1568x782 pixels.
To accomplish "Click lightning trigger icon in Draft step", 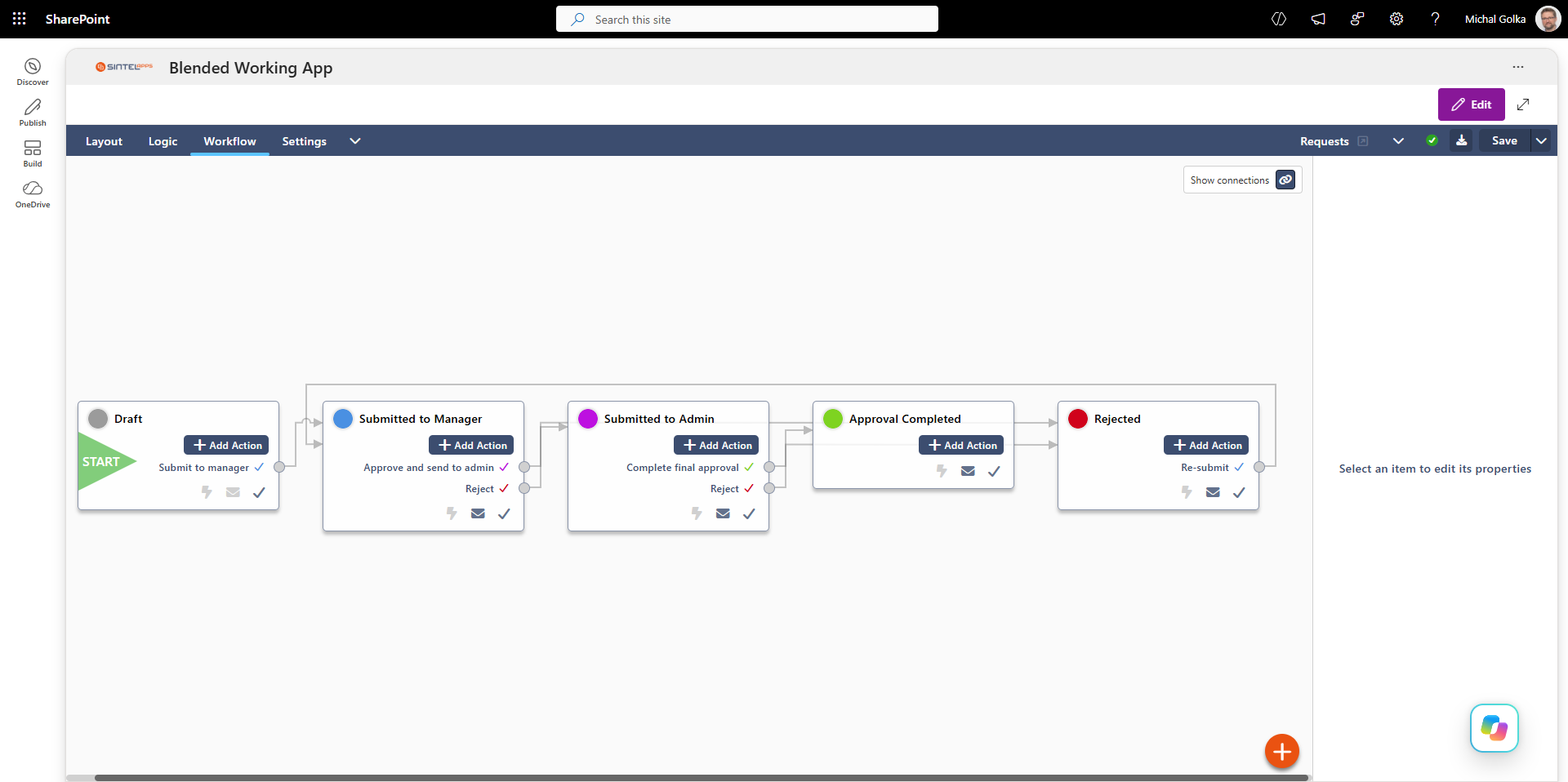I will click(207, 492).
